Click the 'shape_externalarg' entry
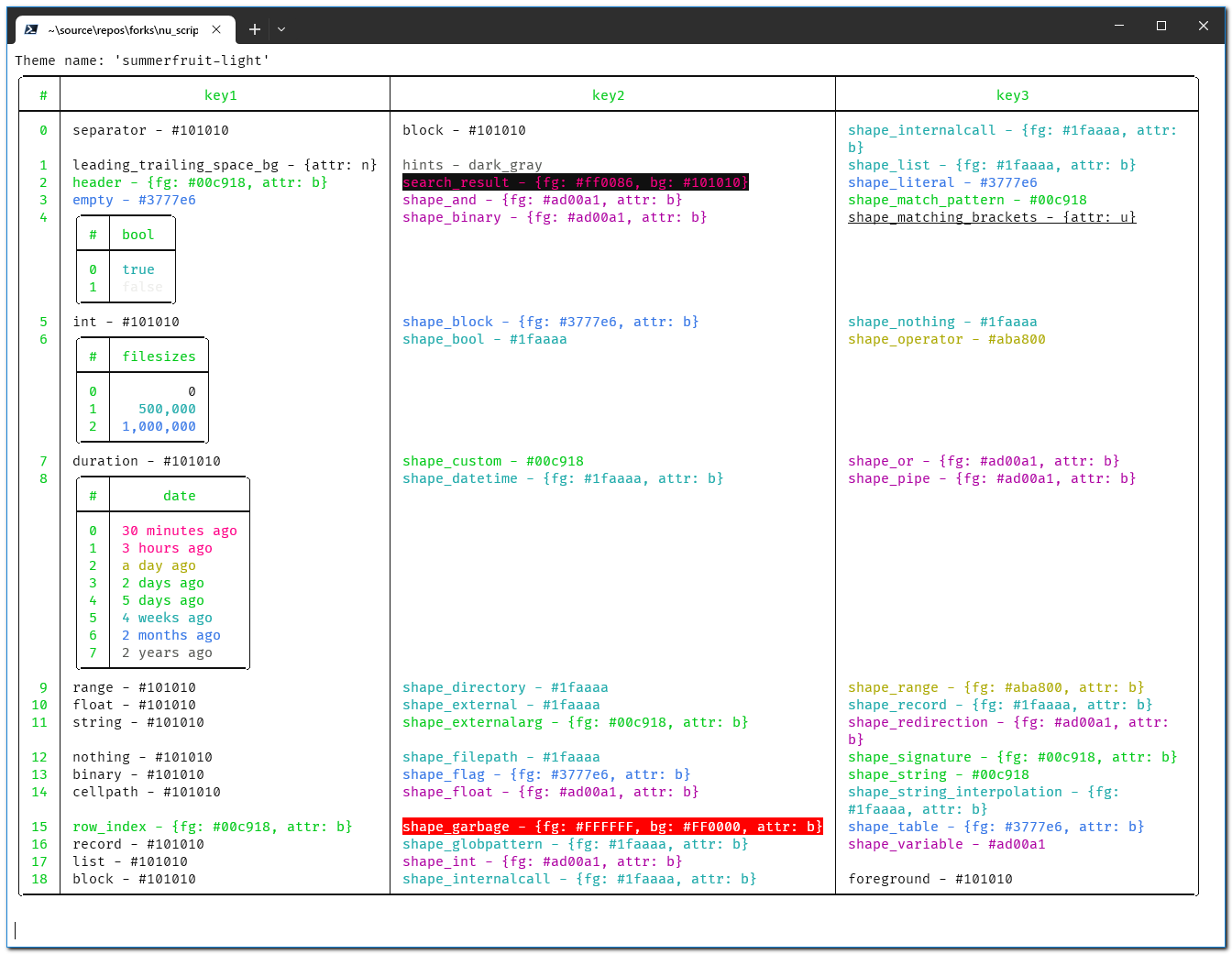The width and height of the screenshot is (1232, 954). 576,722
